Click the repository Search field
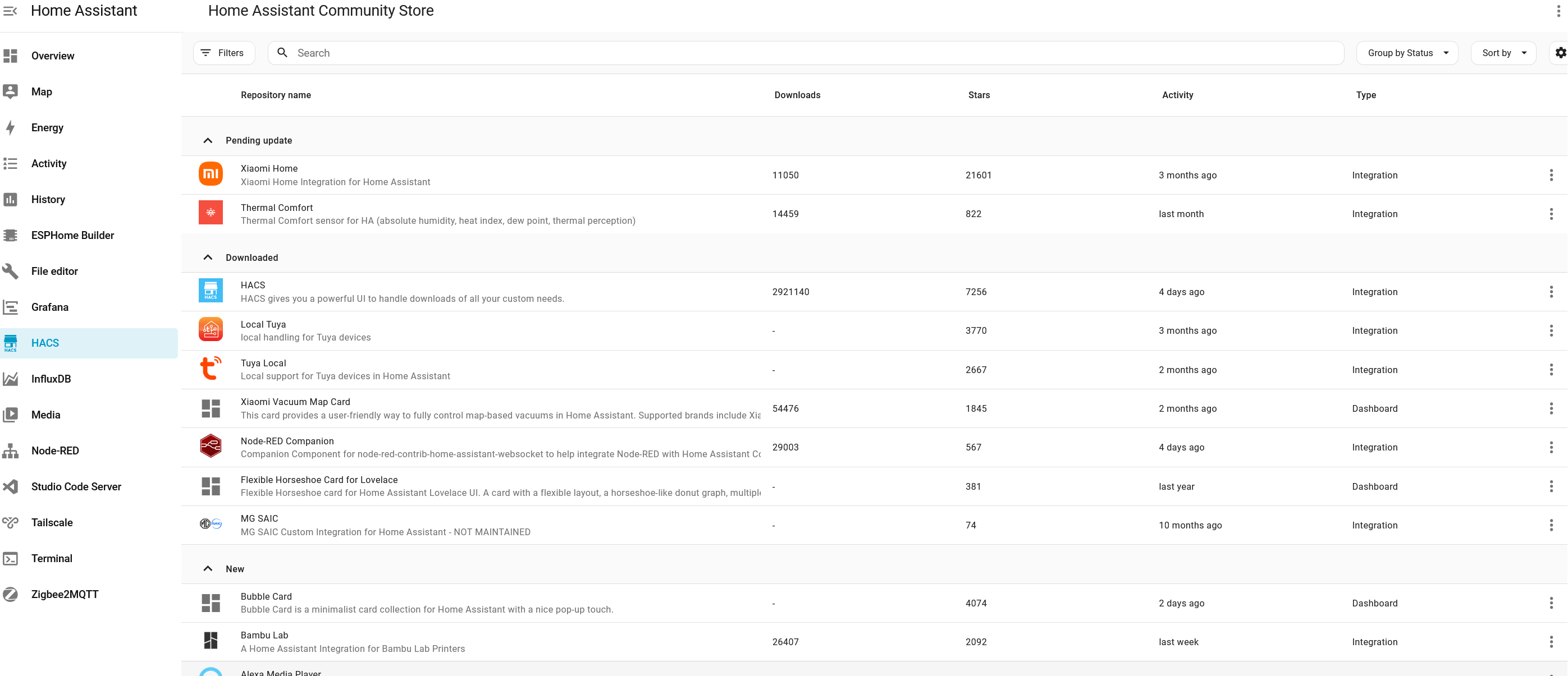This screenshot has height=676, width=1568. coord(803,53)
